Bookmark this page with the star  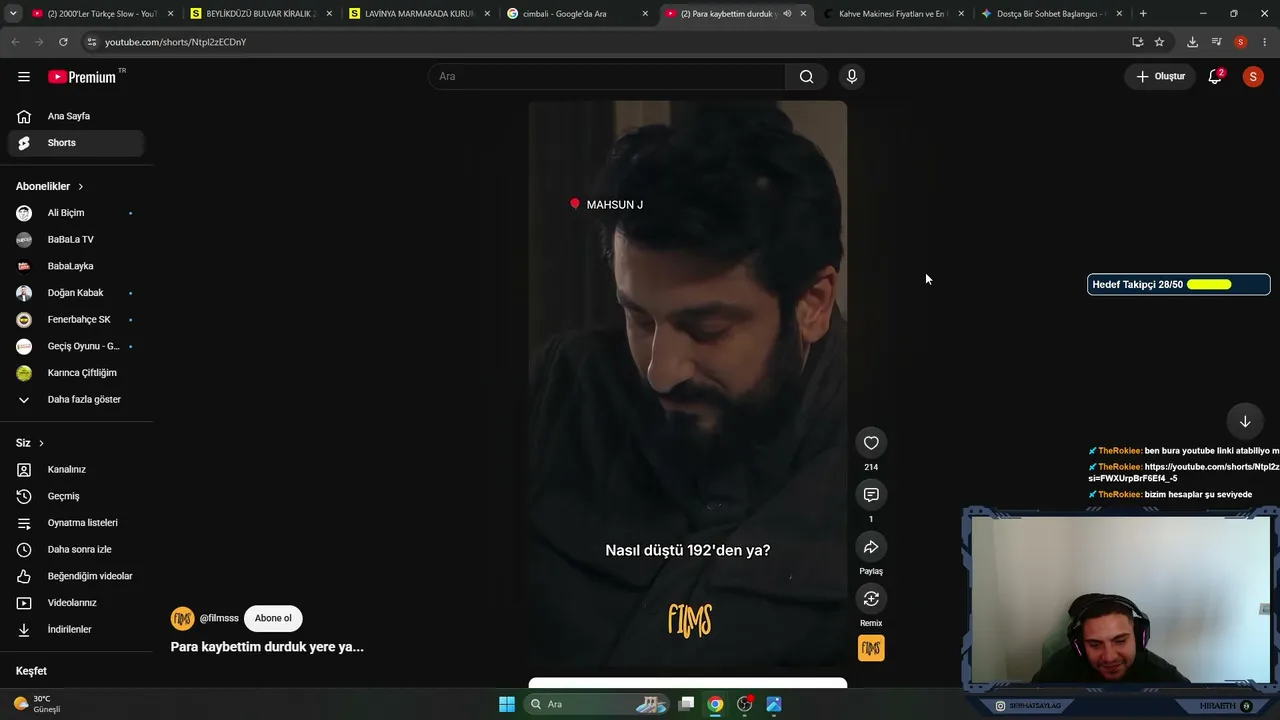(x=1159, y=42)
